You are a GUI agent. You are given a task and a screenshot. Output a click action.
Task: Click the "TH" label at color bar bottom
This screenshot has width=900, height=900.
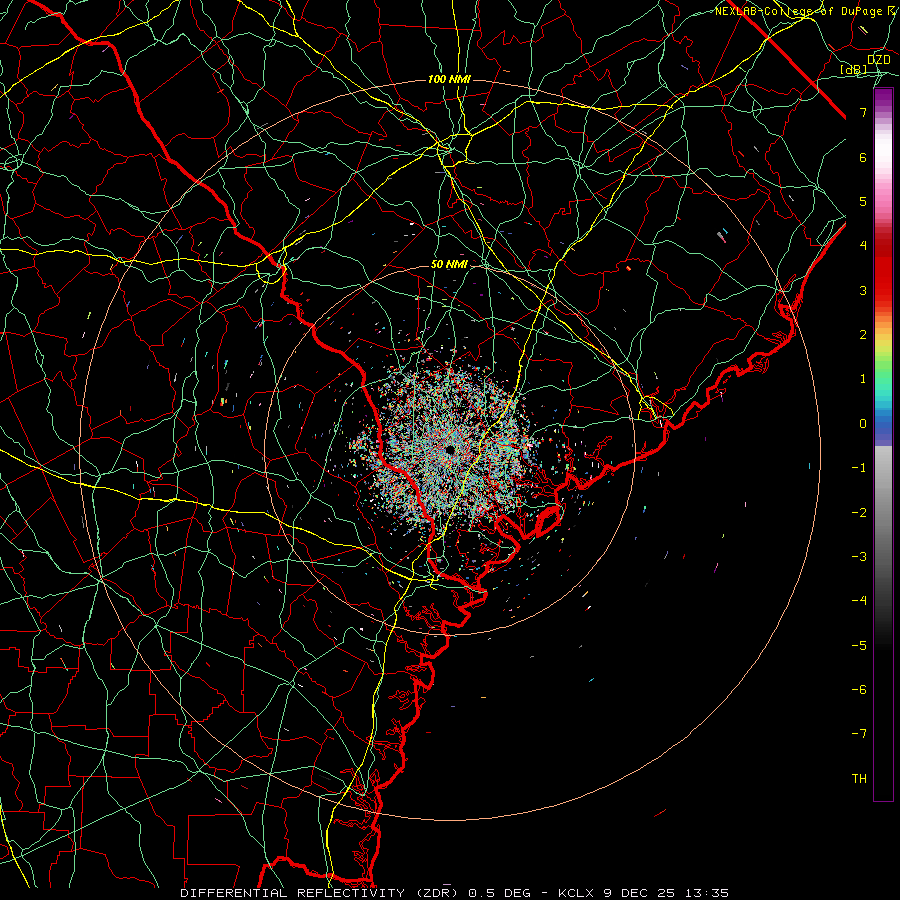point(859,778)
